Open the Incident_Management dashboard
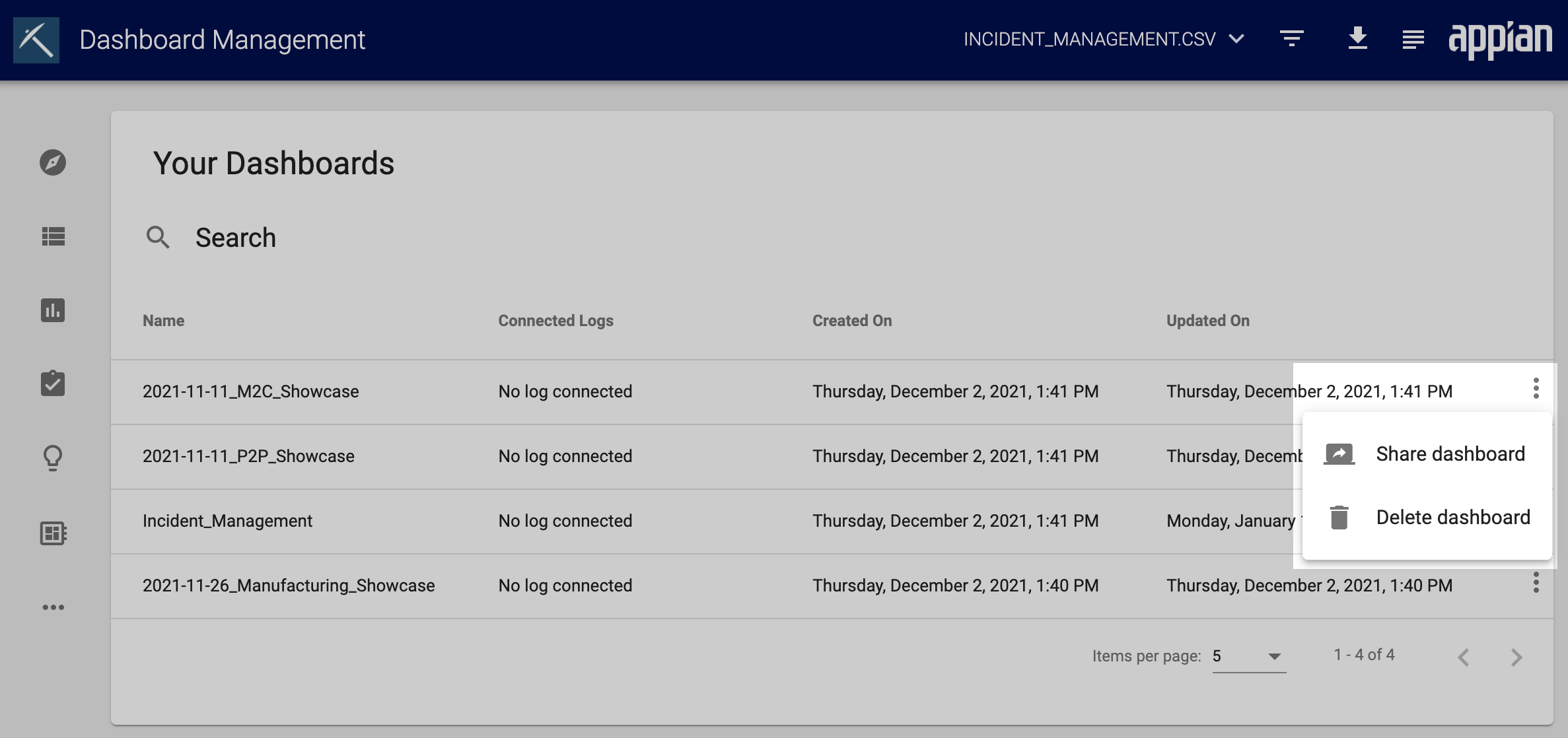Image resolution: width=1568 pixels, height=738 pixels. (227, 520)
